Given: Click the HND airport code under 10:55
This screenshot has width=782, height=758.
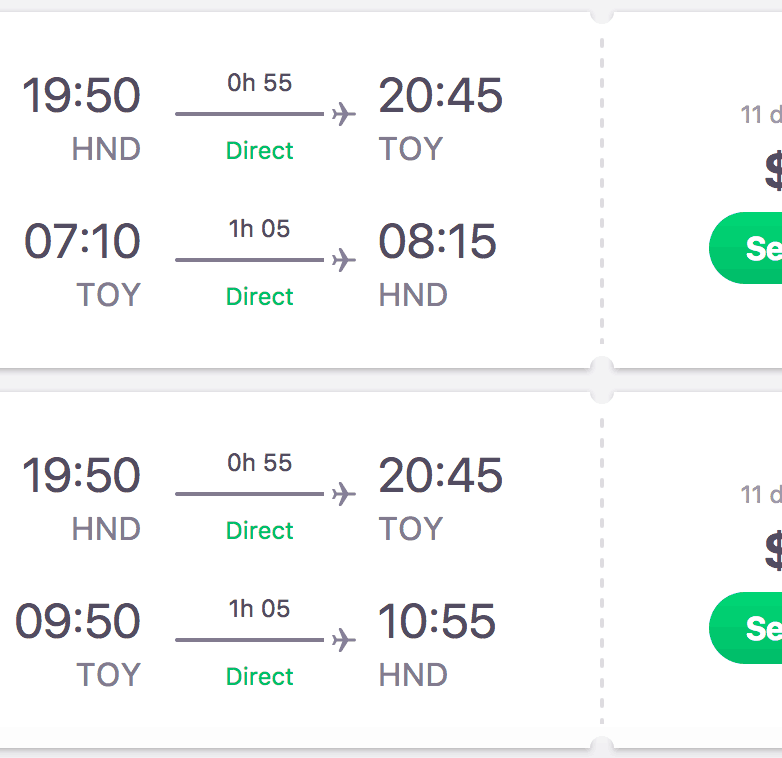Looking at the screenshot, I should coord(413,676).
